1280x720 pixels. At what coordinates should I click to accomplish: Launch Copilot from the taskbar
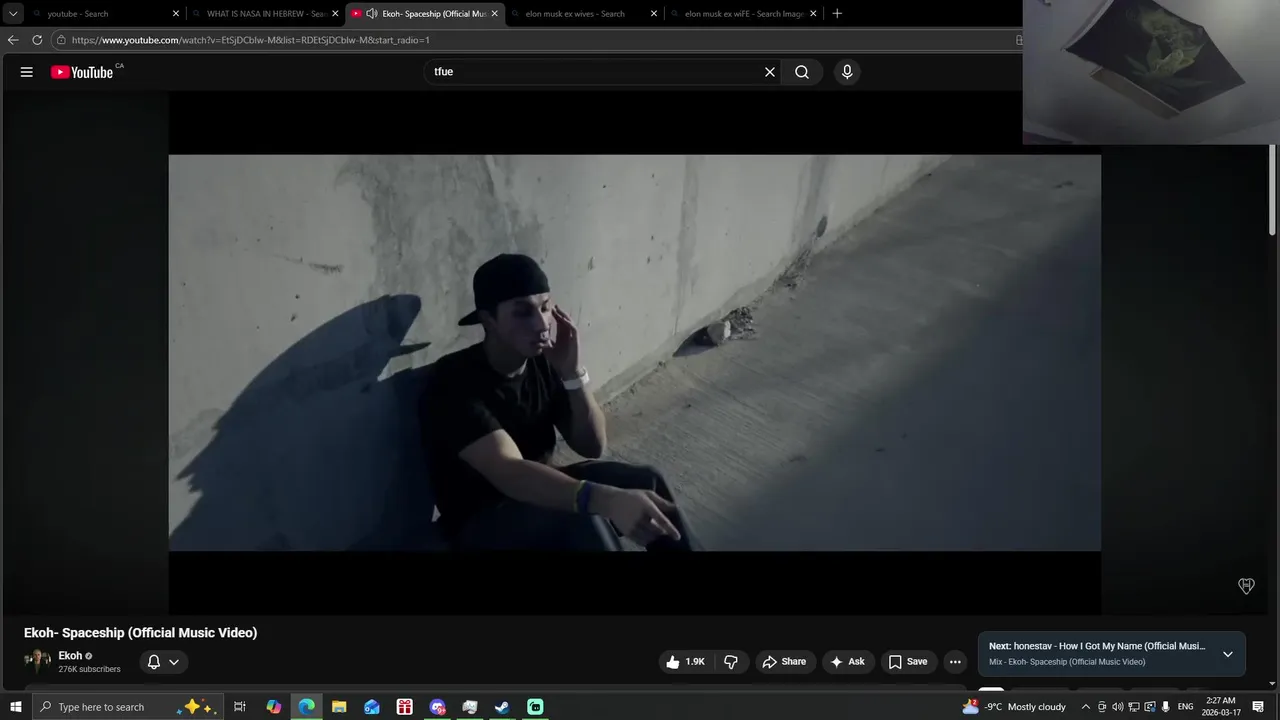point(274,707)
